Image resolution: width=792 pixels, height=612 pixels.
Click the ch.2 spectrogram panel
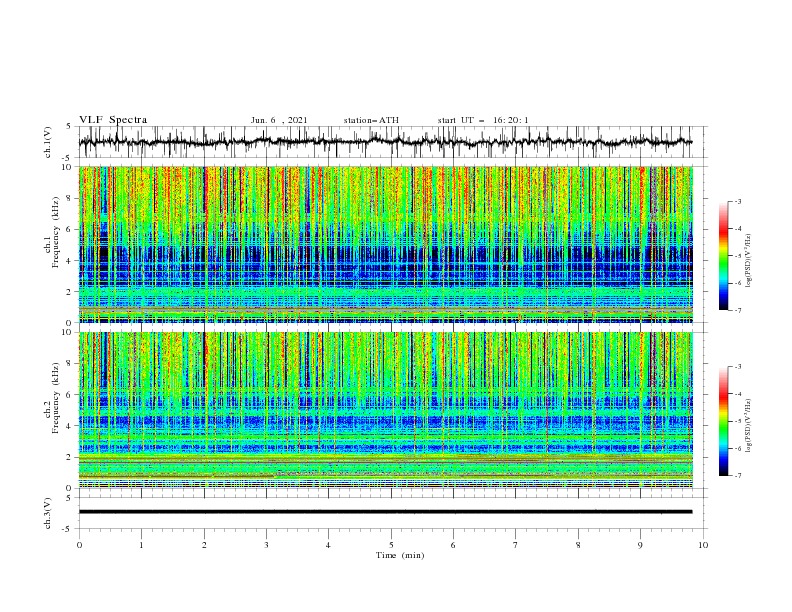tap(386, 410)
